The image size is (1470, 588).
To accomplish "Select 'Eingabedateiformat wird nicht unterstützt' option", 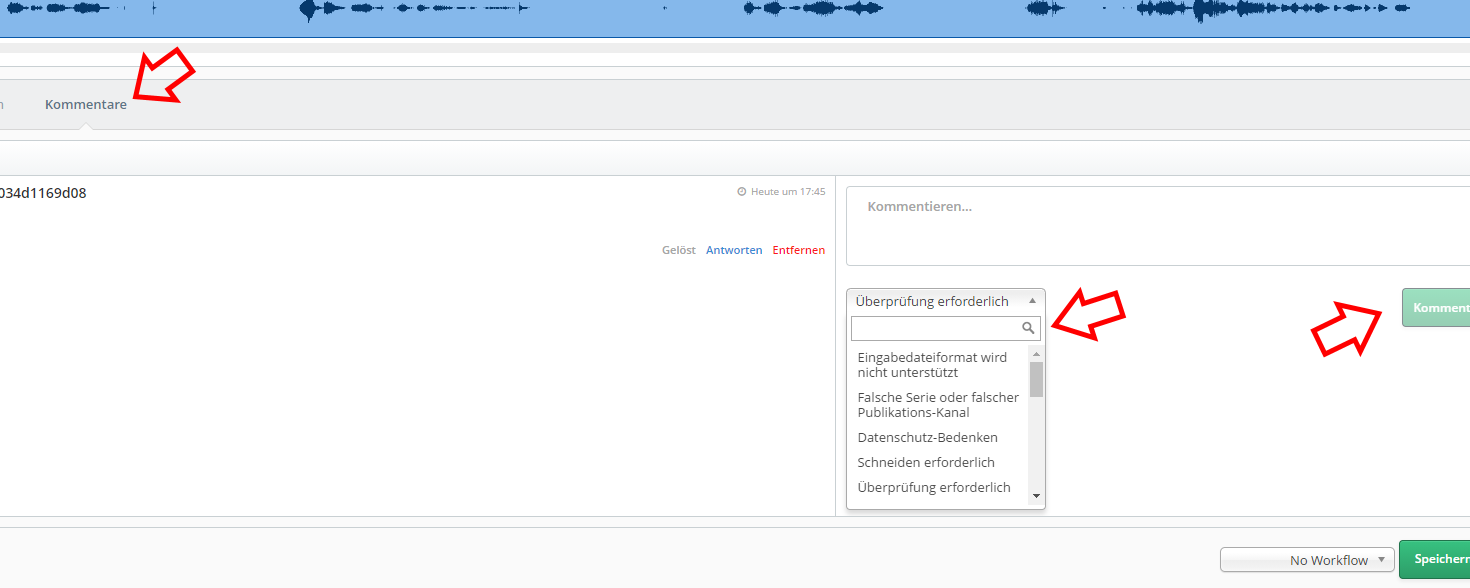I will [x=932, y=365].
